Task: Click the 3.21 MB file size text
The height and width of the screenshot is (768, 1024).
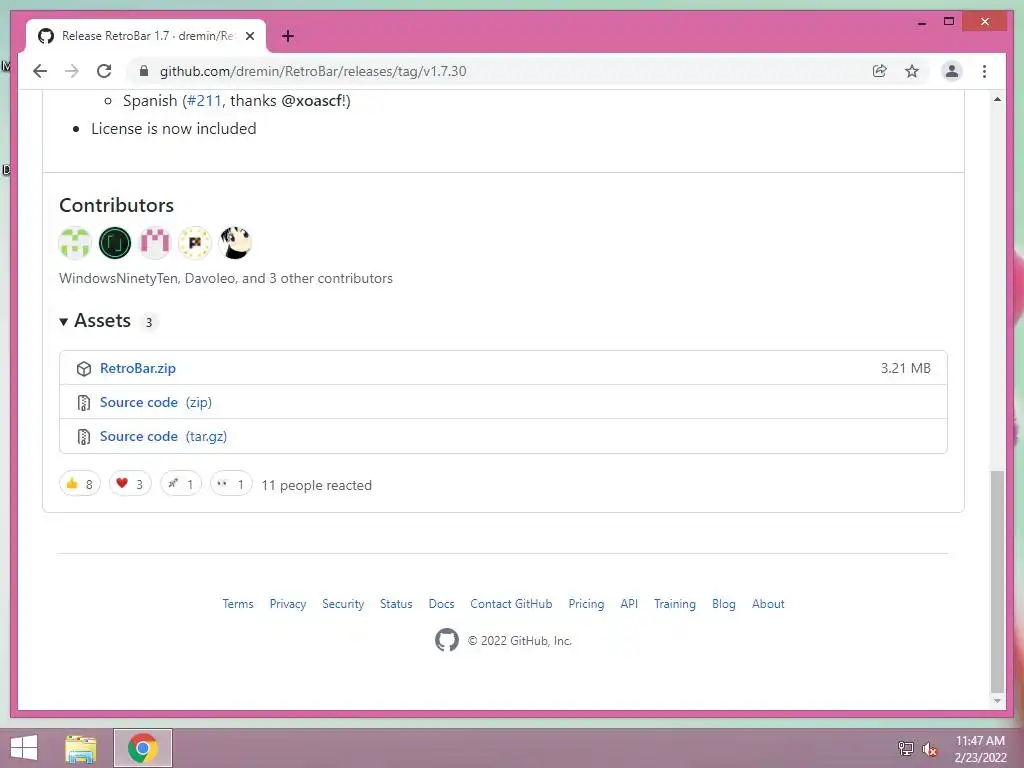Action: 905,368
